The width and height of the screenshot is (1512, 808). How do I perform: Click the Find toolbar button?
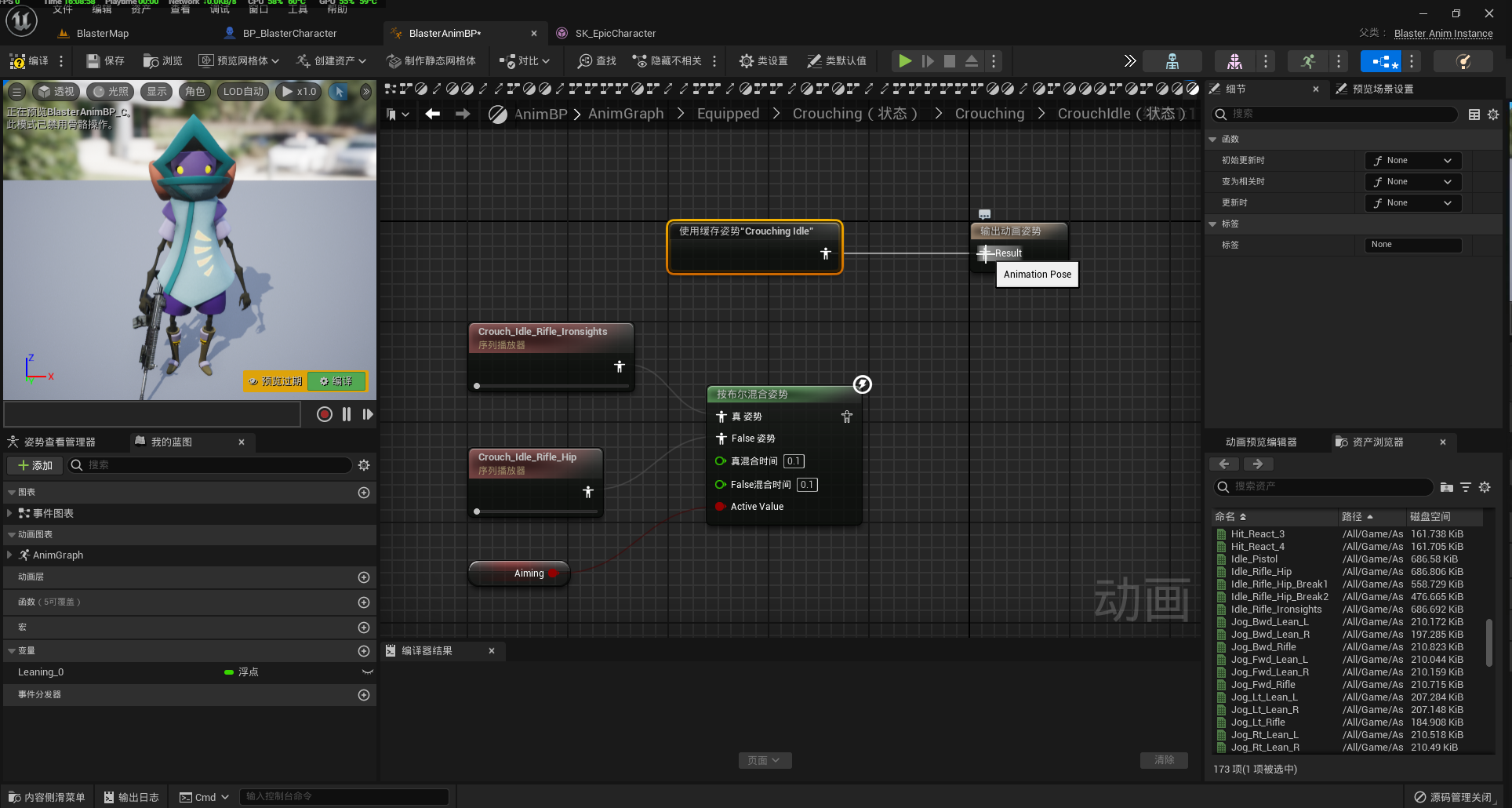pyautogui.click(x=597, y=60)
